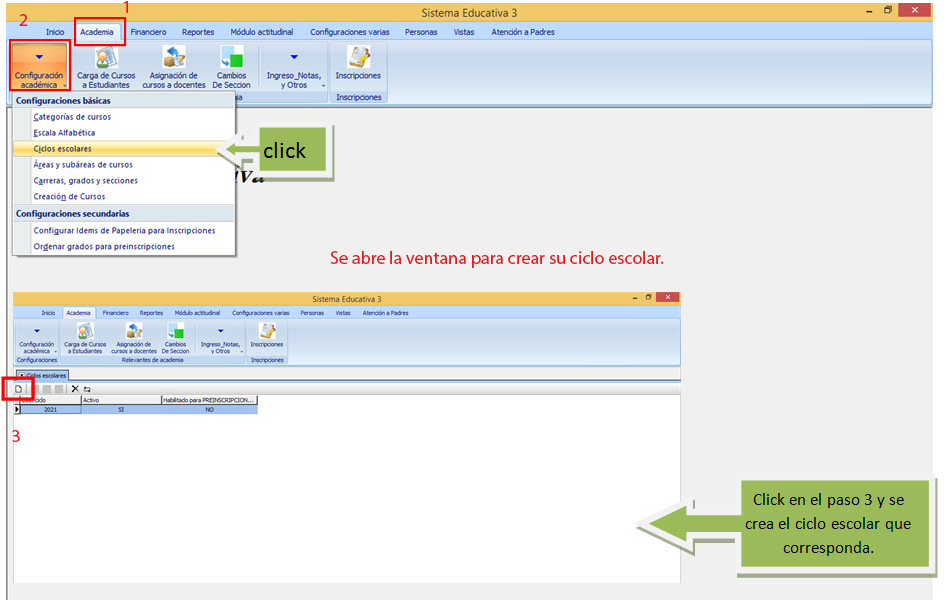The image size is (944, 600).
Task: Choose Categorías de cursos menu entry
Action: click(x=72, y=117)
